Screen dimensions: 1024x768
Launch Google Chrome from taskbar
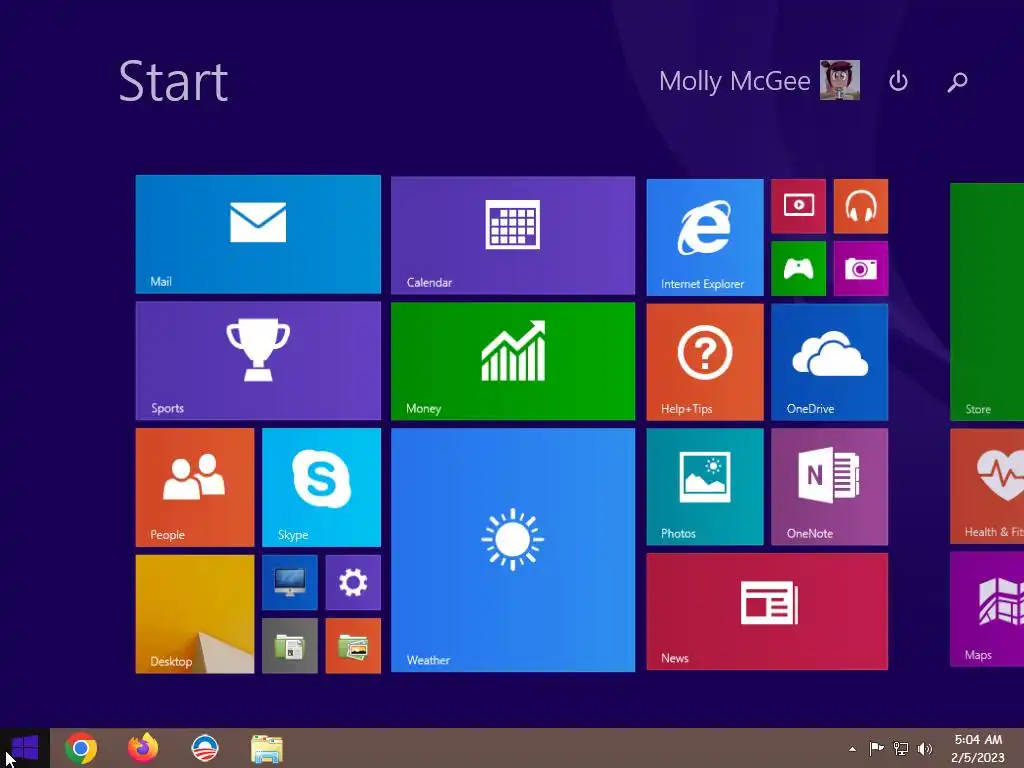click(x=81, y=748)
